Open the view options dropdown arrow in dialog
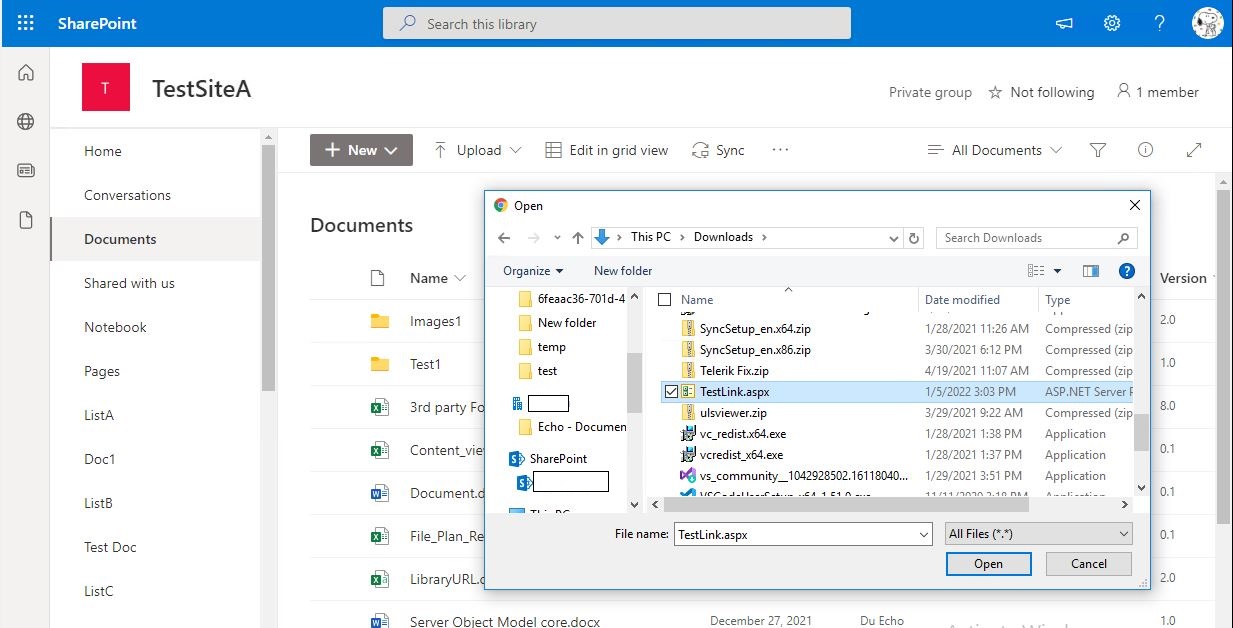 coord(1057,271)
